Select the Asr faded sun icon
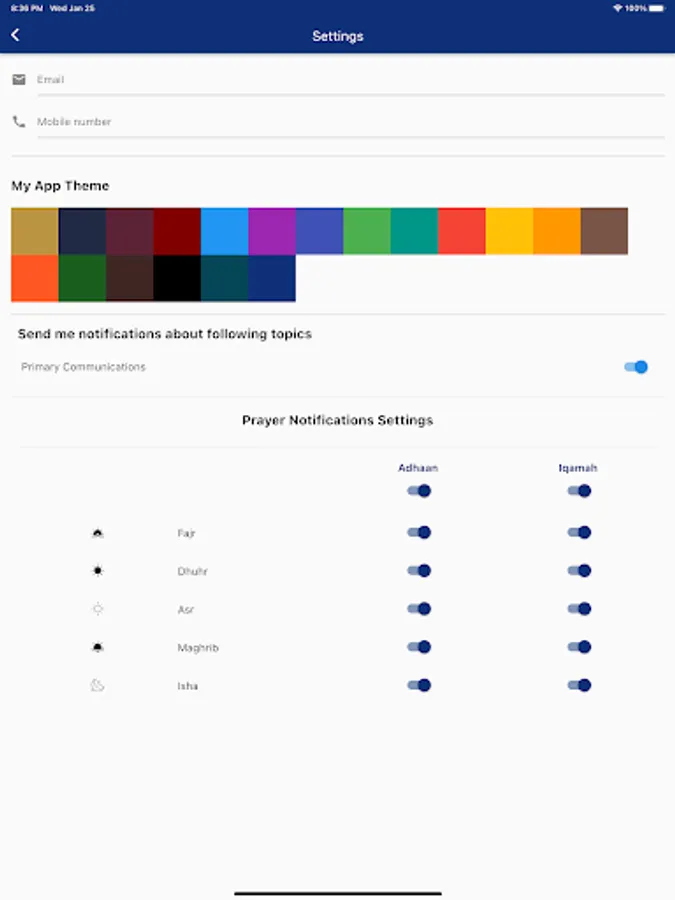Screen dimensions: 675x900 98,609
